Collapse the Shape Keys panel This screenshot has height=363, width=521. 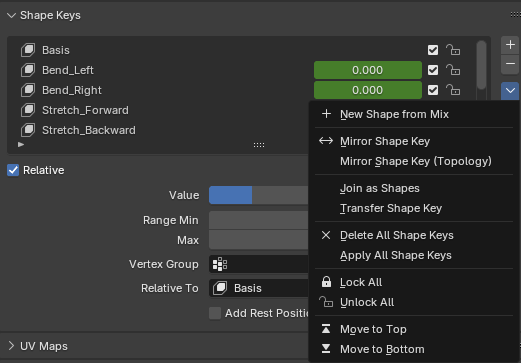(11, 15)
